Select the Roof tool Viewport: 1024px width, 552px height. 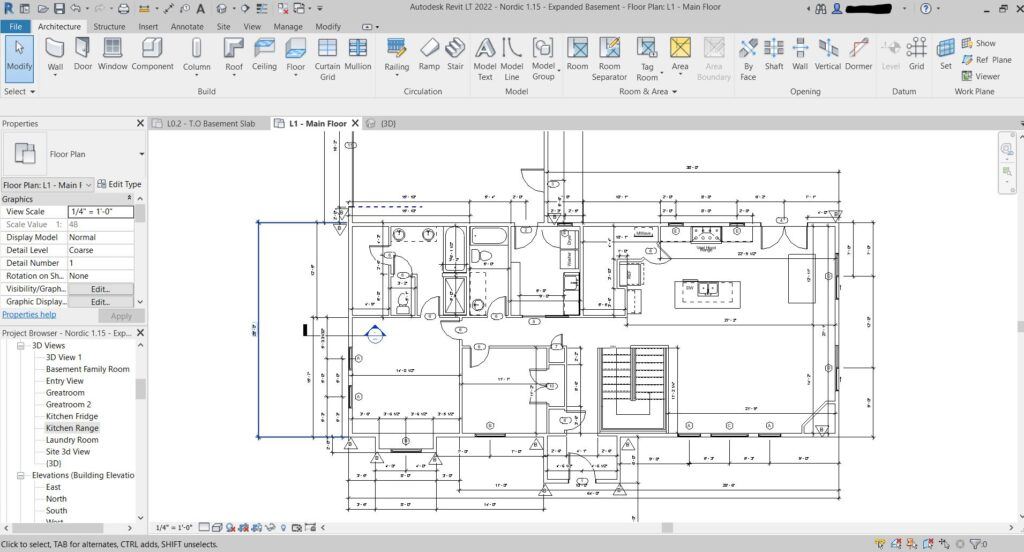point(234,56)
